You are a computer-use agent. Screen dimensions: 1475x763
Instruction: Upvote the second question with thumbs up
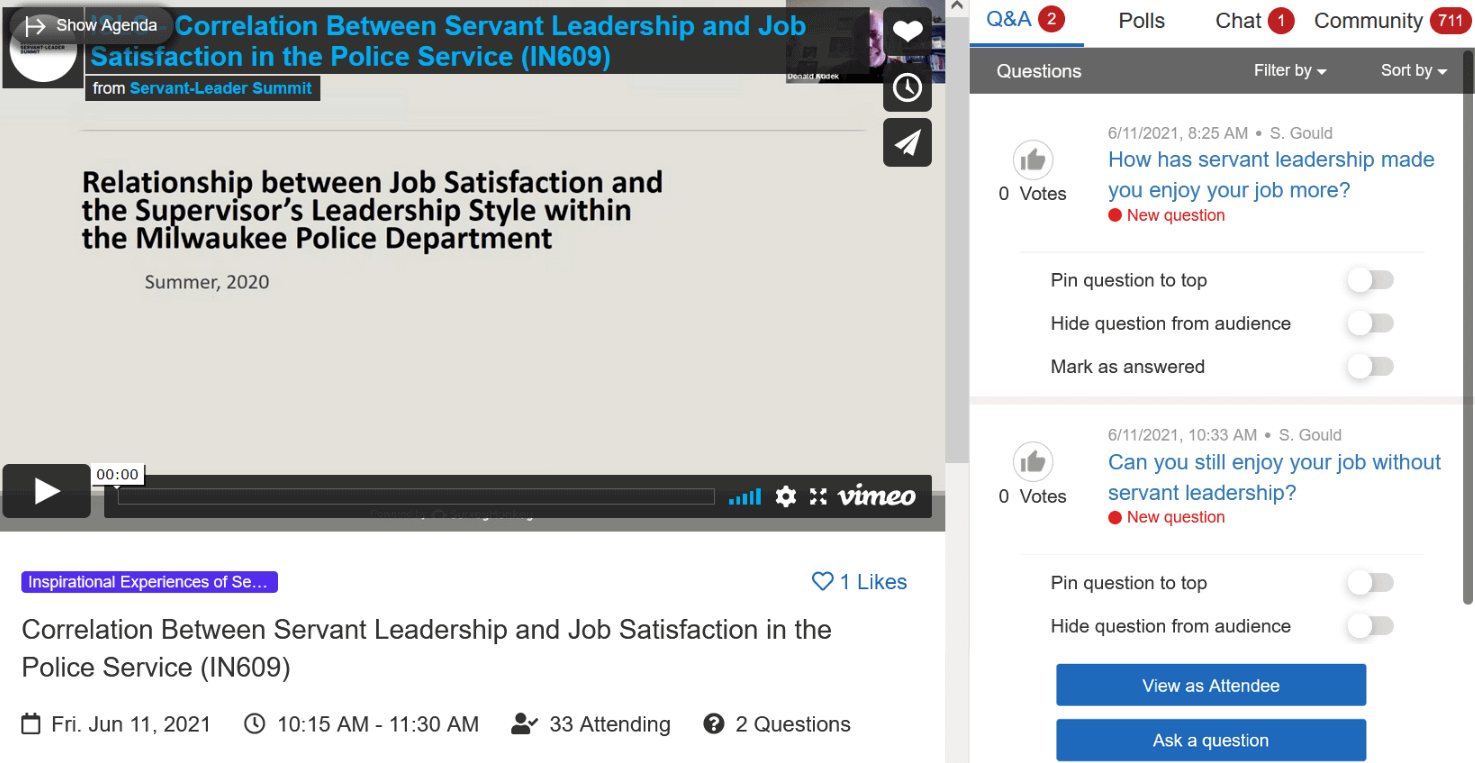pos(1033,462)
